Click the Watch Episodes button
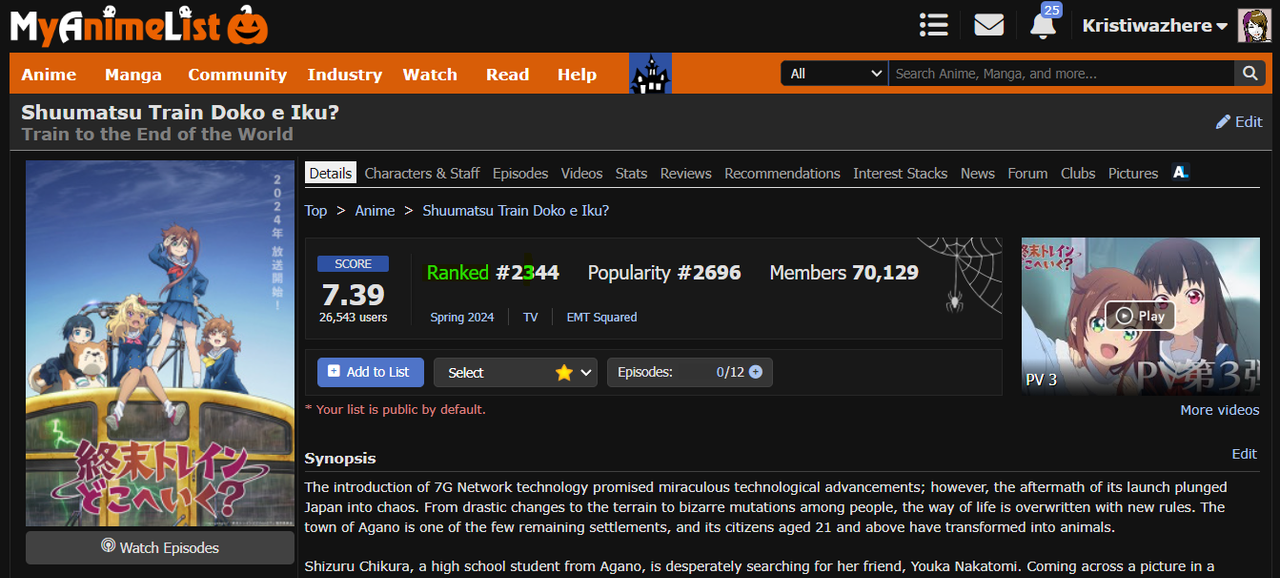Viewport: 1280px width, 578px height. pyautogui.click(x=160, y=547)
